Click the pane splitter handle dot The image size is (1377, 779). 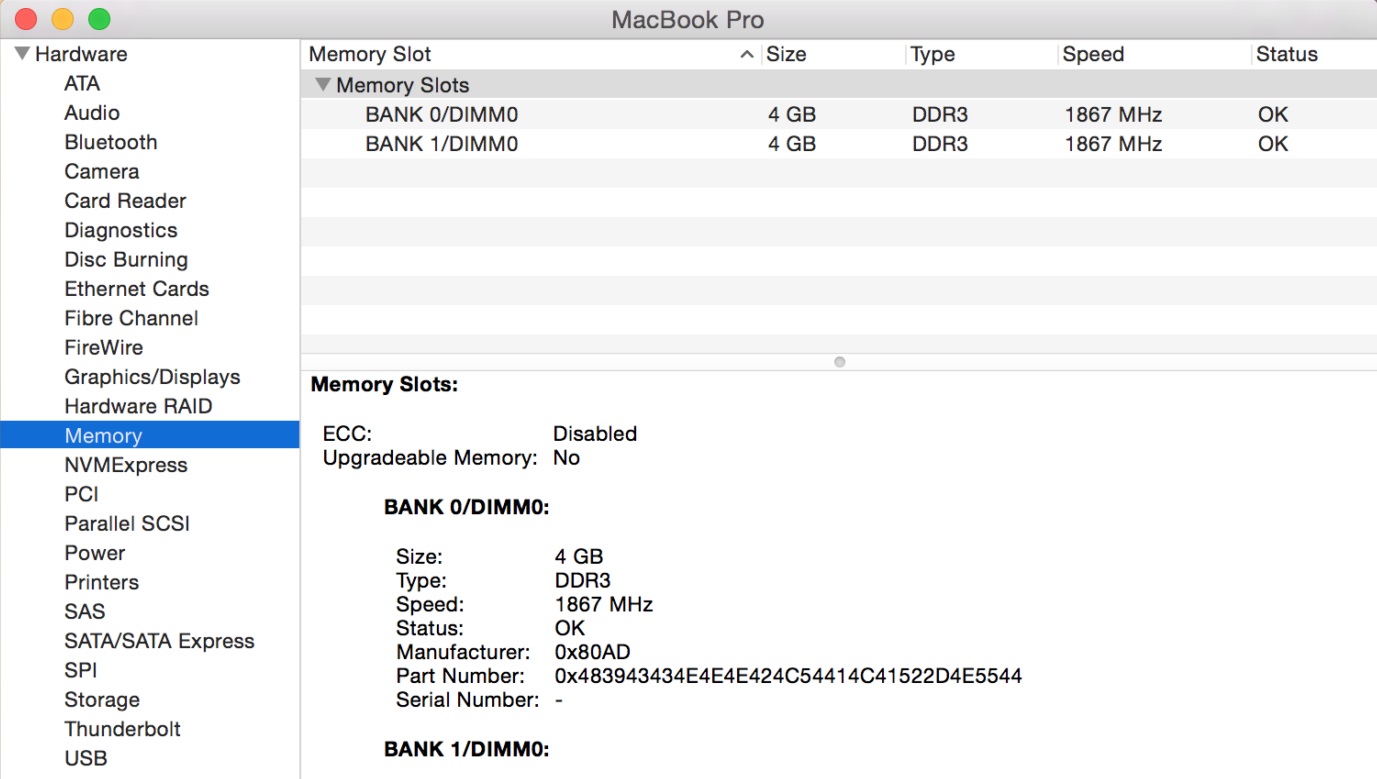(x=839, y=362)
